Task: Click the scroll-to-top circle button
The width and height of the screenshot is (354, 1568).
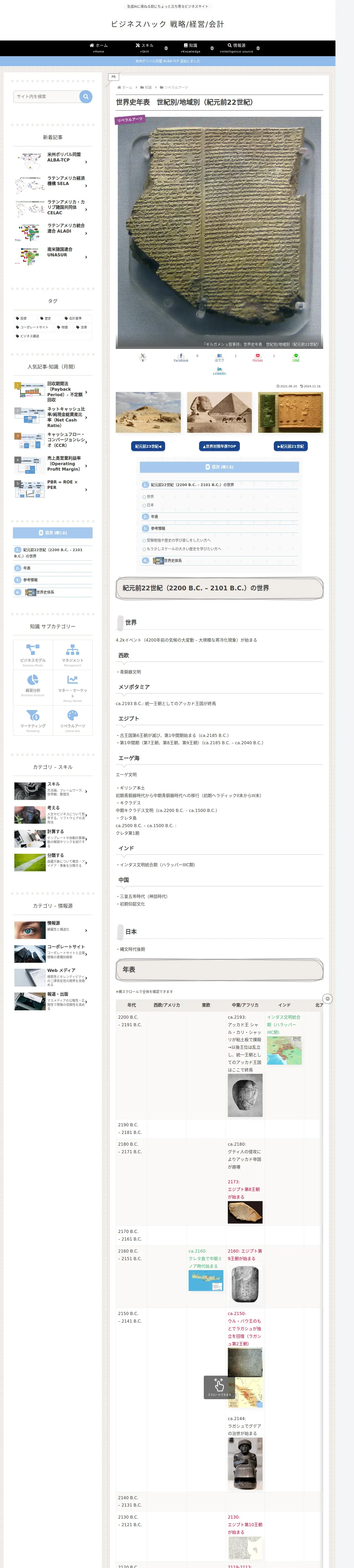Action: click(x=327, y=999)
